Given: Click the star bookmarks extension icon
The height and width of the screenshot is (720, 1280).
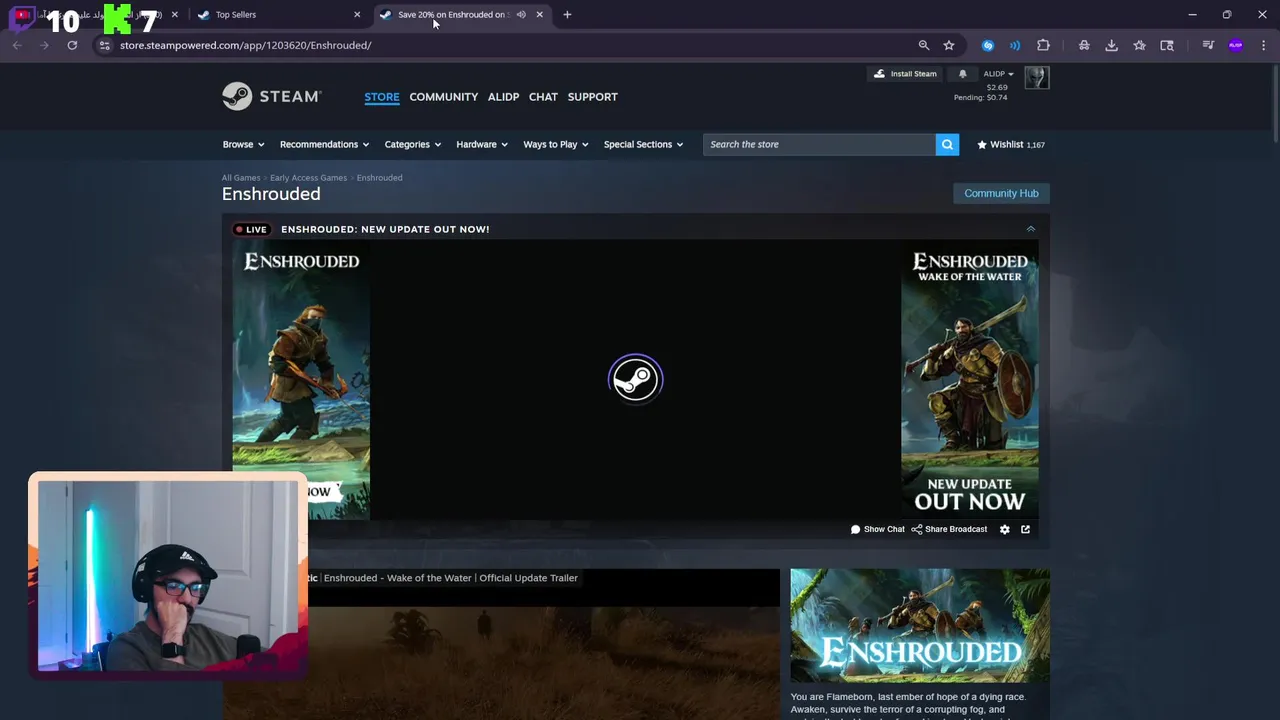Looking at the screenshot, I should 1139,45.
